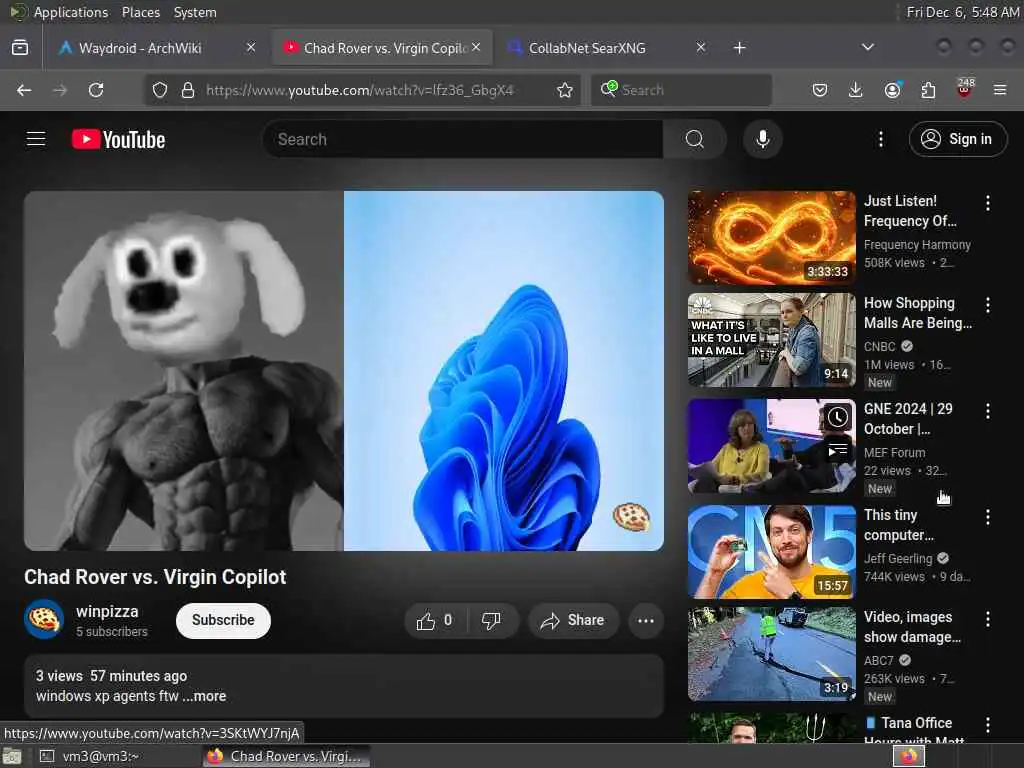Open the Firefox View icon left of tabs
Screen dimensions: 1024x768
click(20, 48)
